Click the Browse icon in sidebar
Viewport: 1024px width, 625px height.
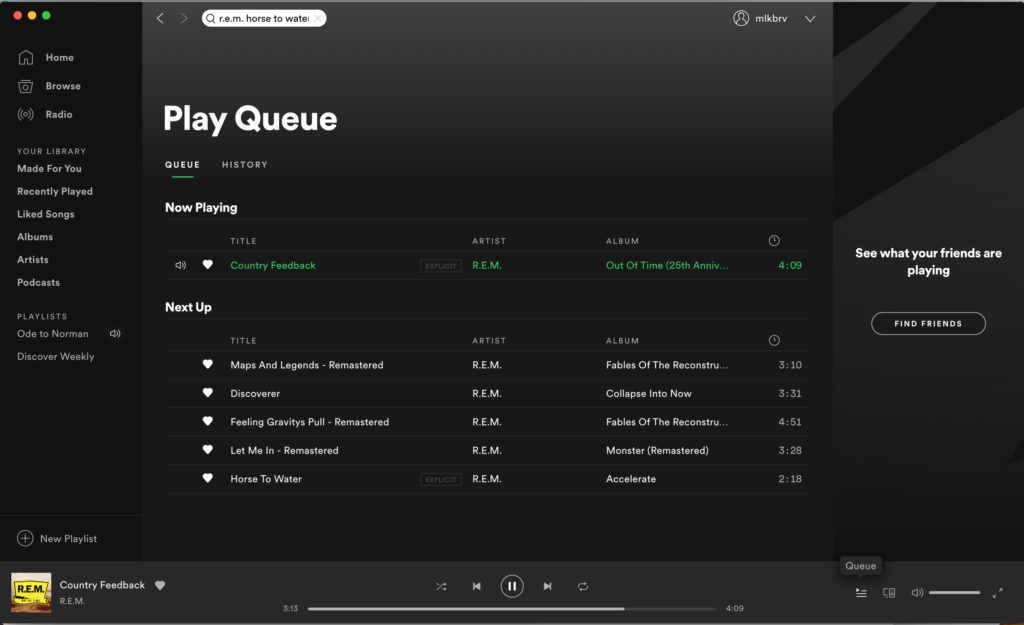pyautogui.click(x=25, y=86)
